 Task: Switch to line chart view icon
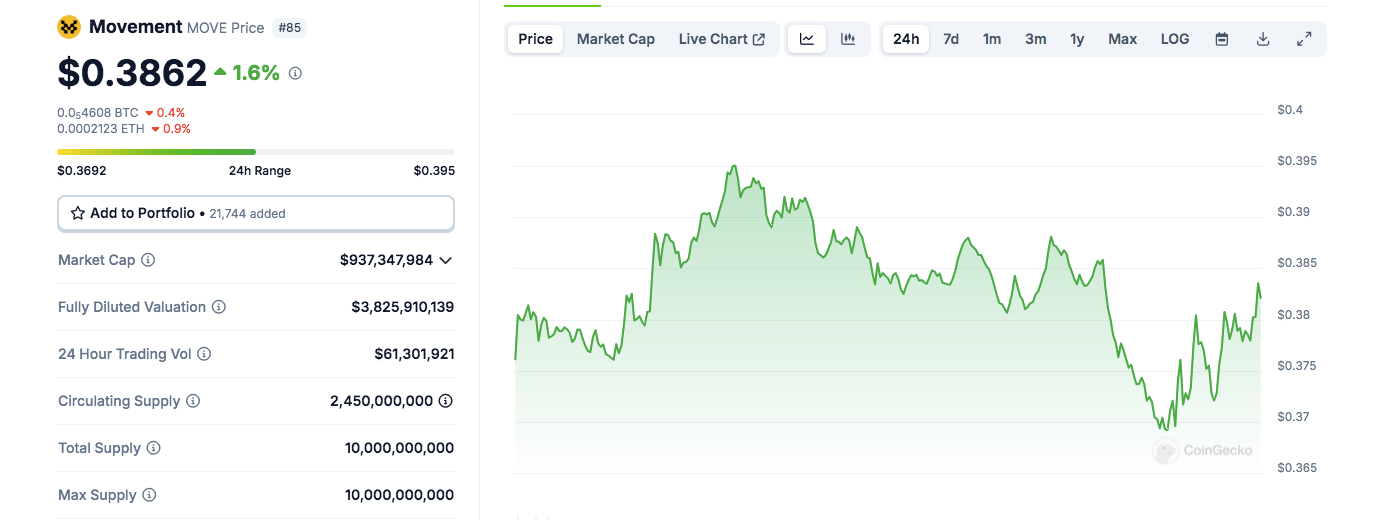pos(807,39)
